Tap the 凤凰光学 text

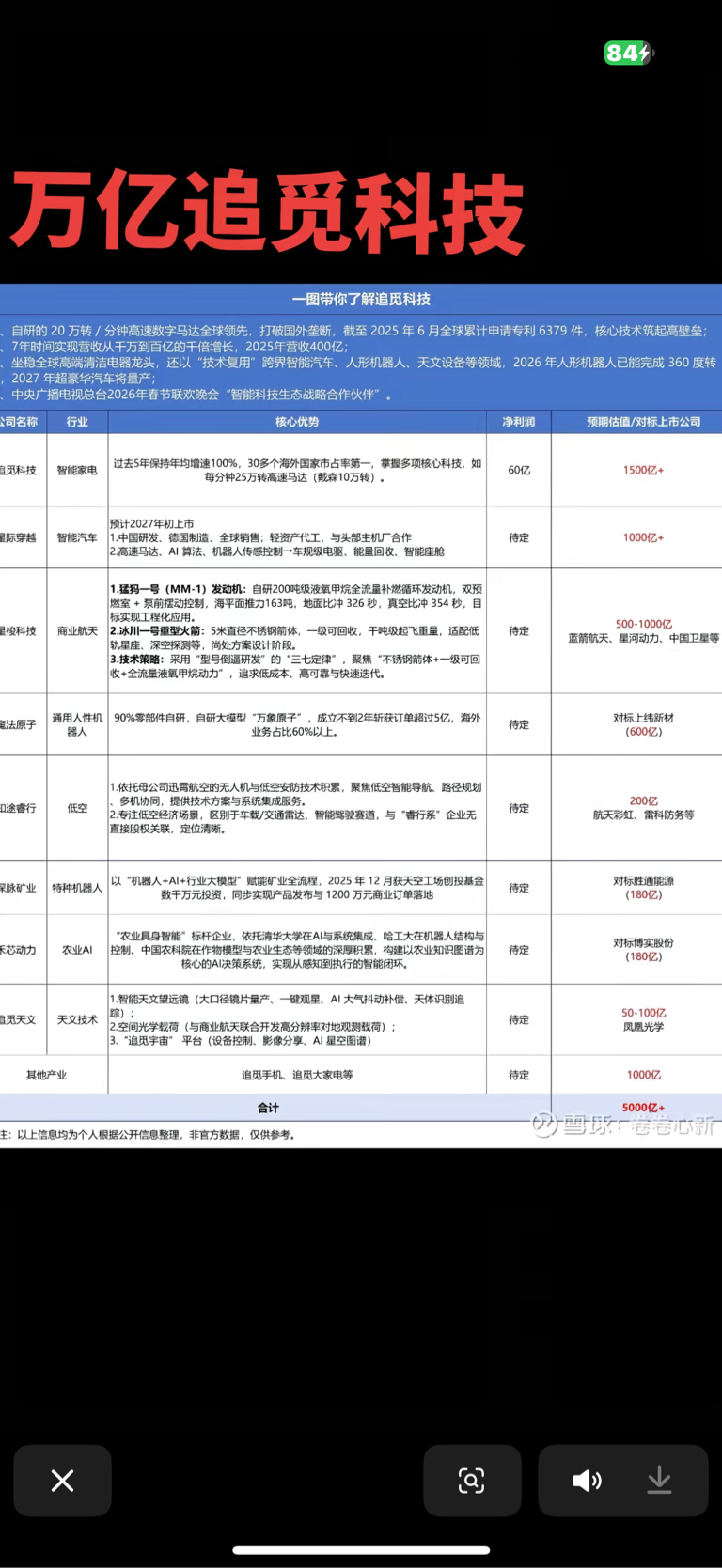pos(644,1027)
